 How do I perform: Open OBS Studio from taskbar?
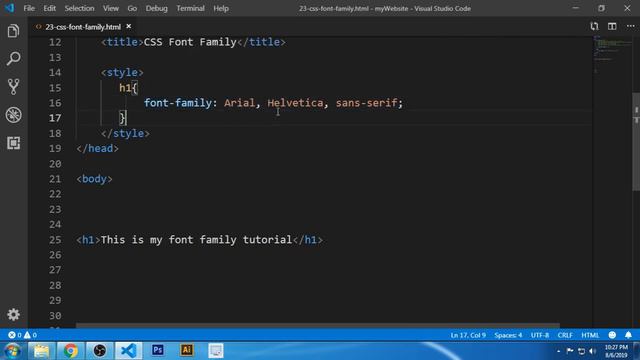[x=99, y=351]
